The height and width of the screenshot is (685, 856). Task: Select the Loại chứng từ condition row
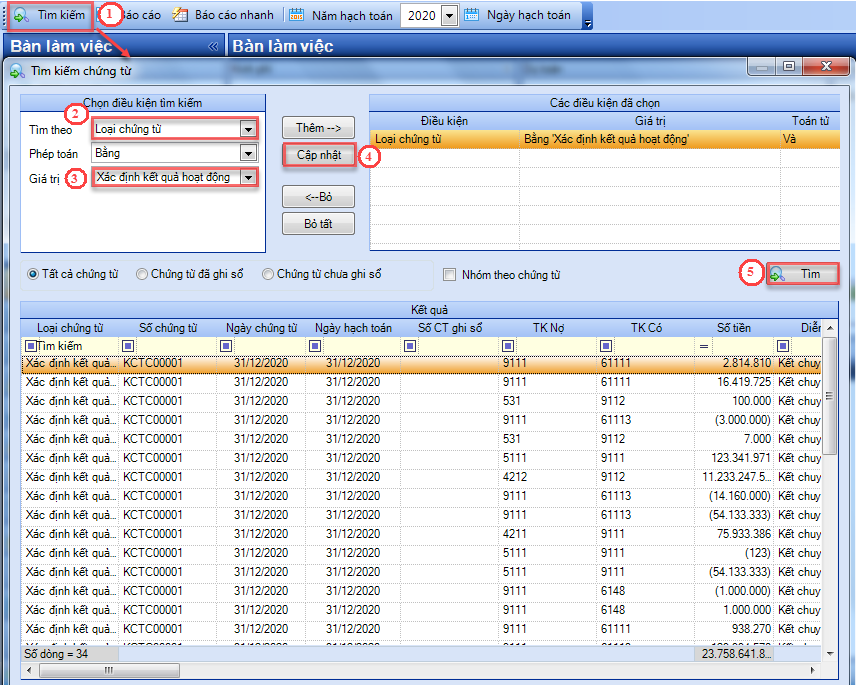[605, 139]
